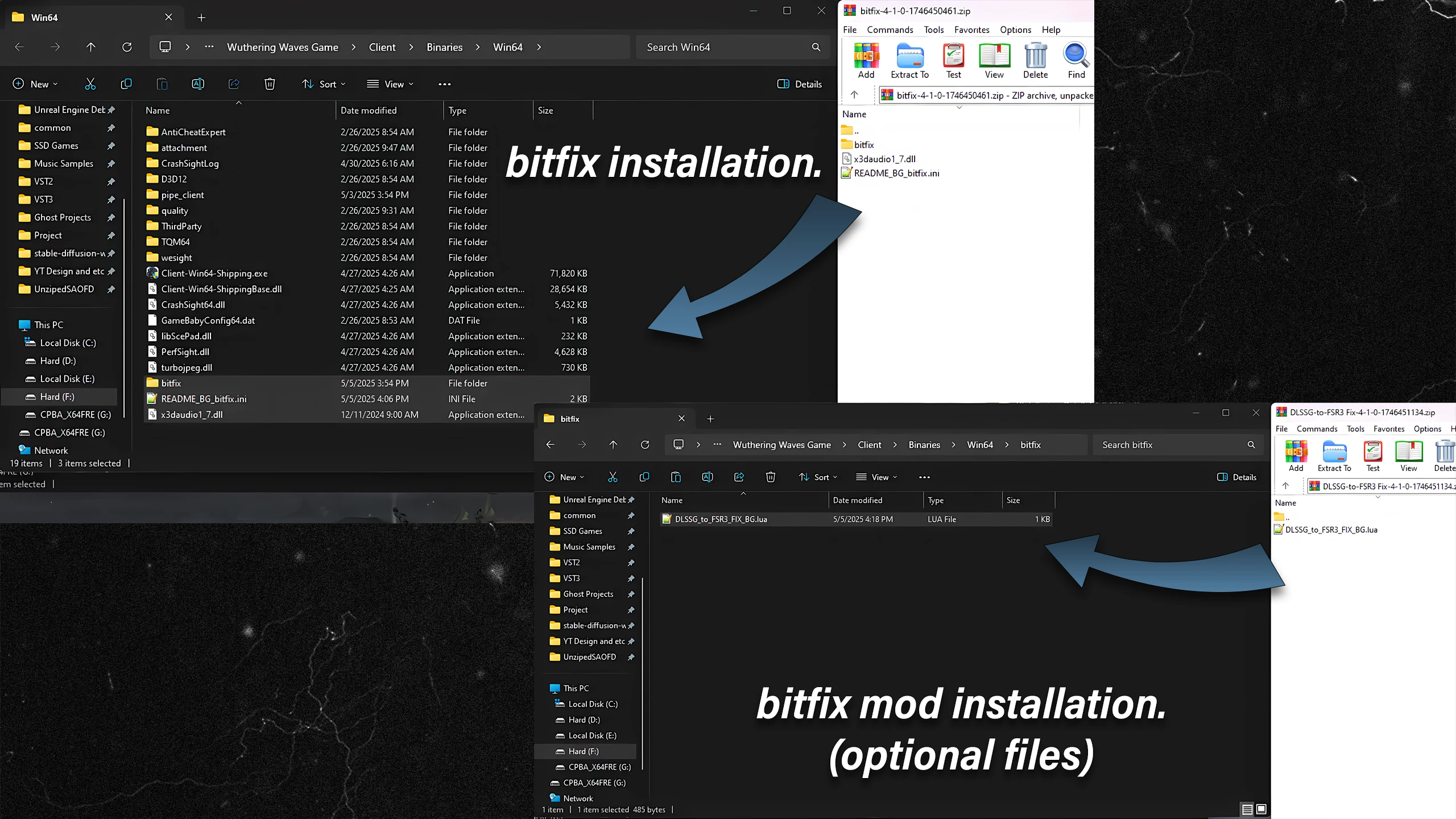Toggle Details pane in bitfix Explorer window
This screenshot has height=819, width=1456.
tap(1236, 477)
